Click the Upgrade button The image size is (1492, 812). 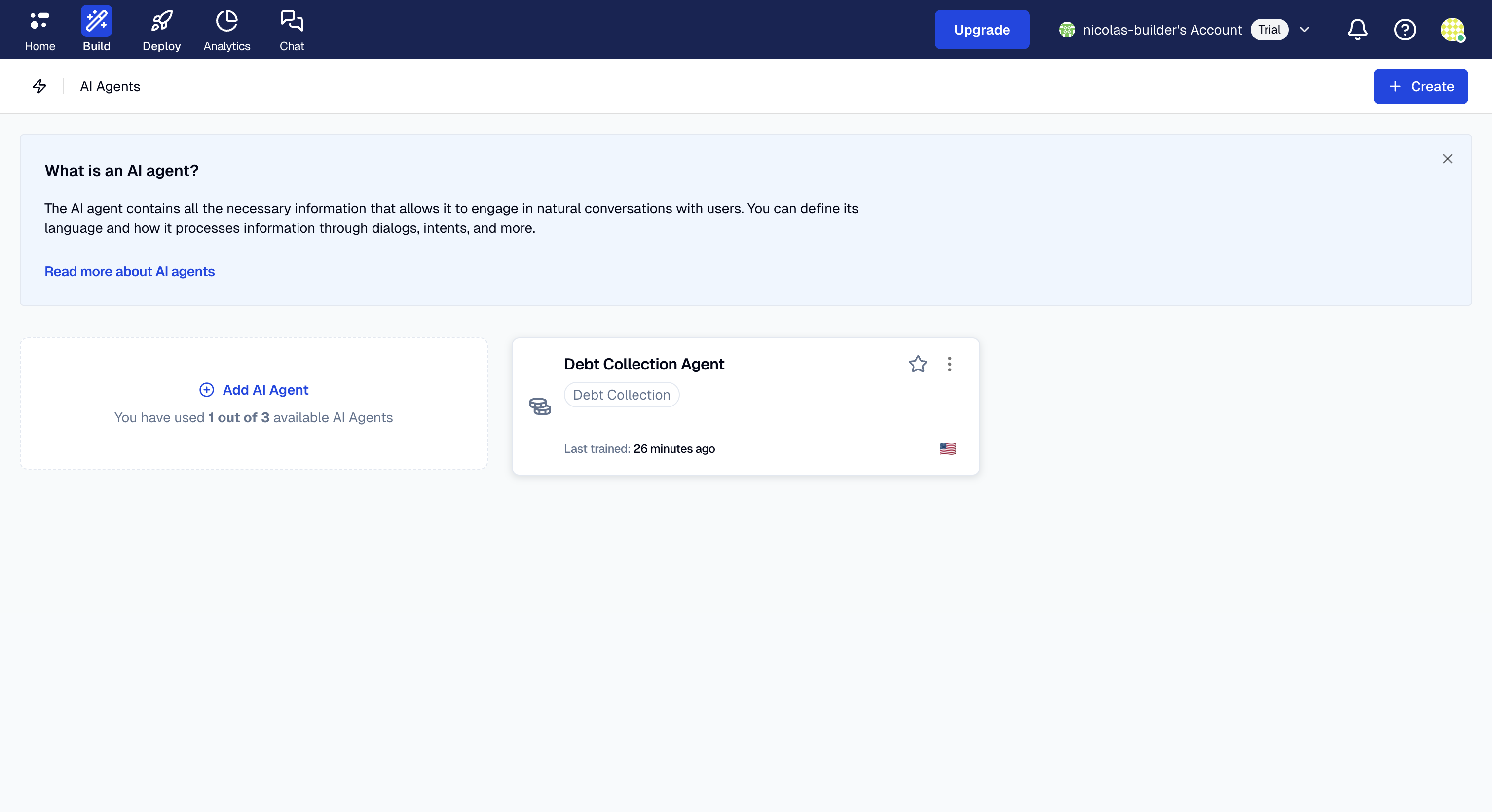(982, 30)
